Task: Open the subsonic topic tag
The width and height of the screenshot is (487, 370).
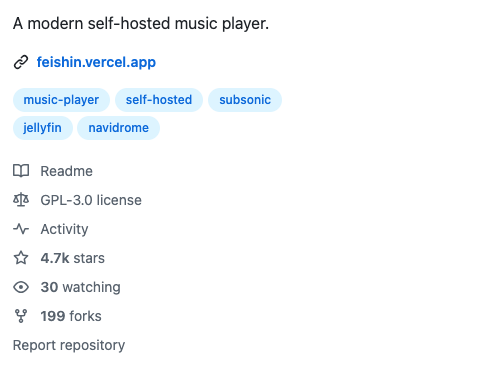Action: 245,100
